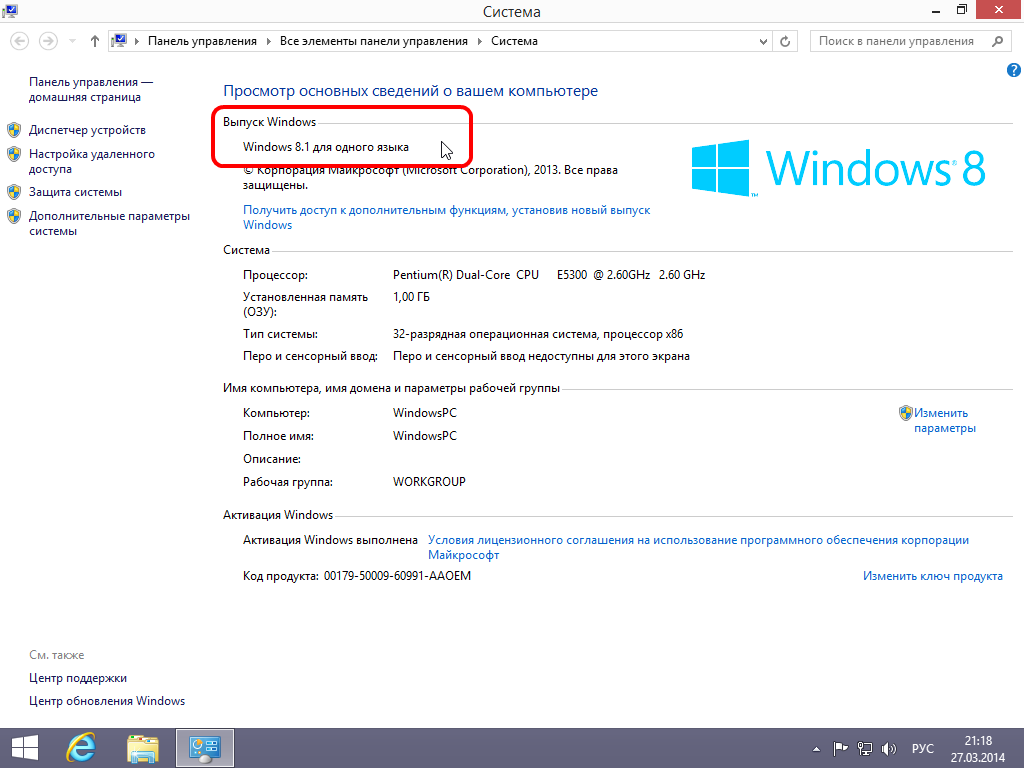Open help with the blue question icon
The image size is (1024, 768).
pyautogui.click(x=1014, y=70)
